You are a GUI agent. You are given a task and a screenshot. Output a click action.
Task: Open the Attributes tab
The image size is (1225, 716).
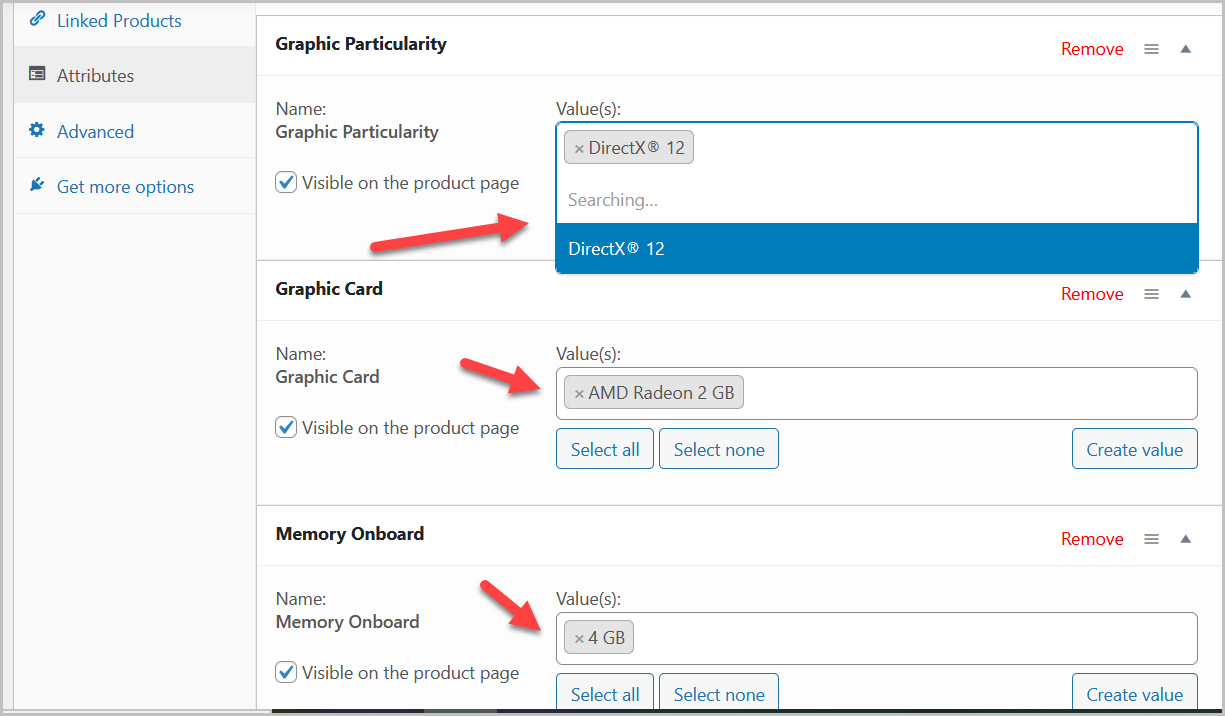pos(95,75)
